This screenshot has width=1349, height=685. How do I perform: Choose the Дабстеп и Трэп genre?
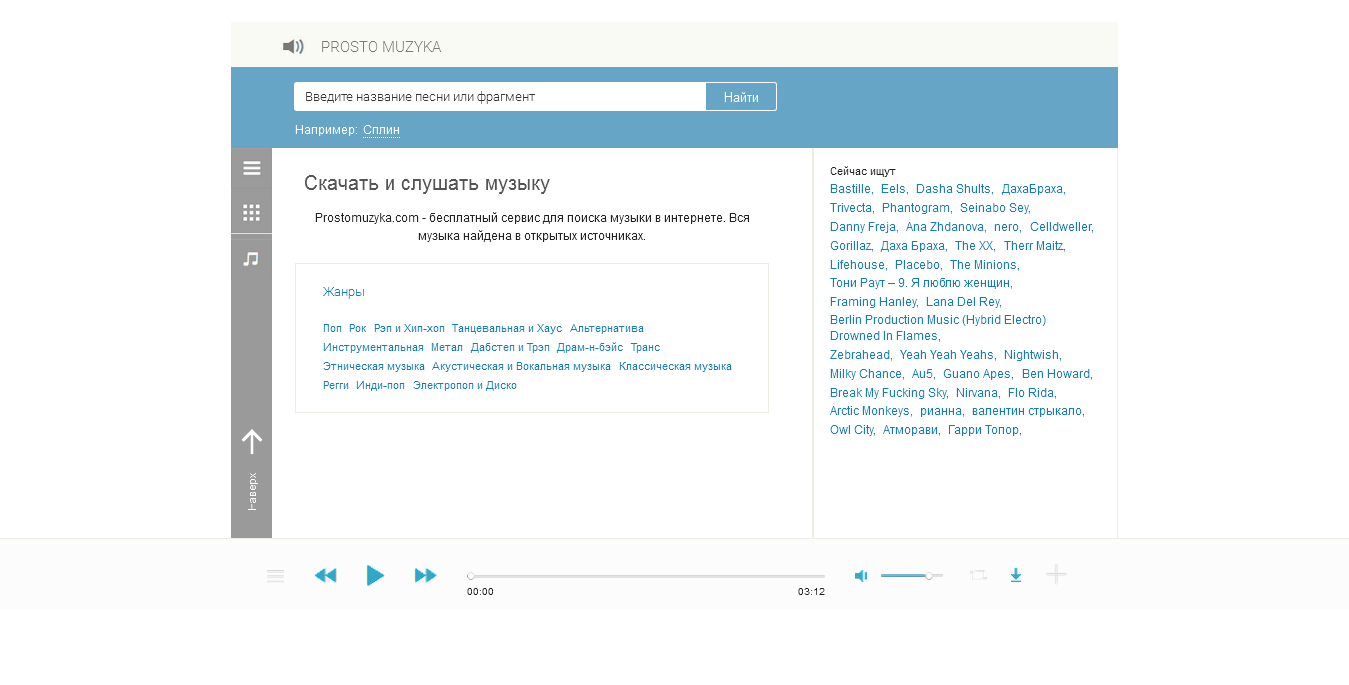[x=510, y=347]
